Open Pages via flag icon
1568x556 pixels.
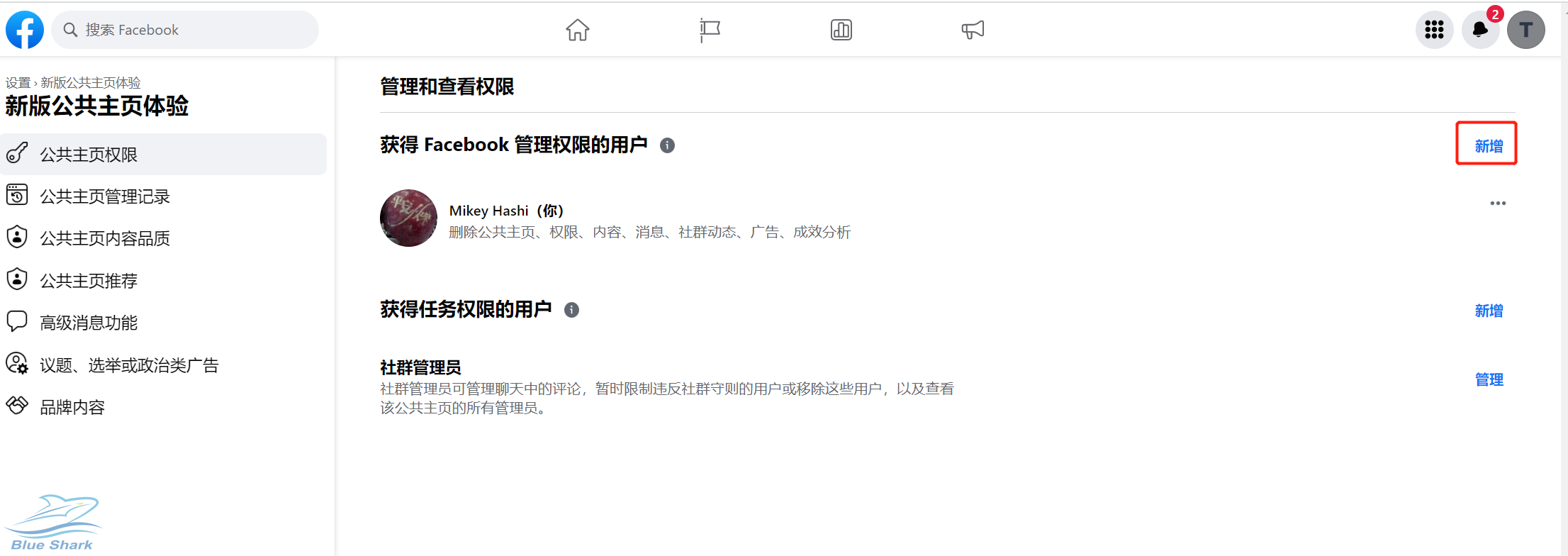(x=710, y=30)
